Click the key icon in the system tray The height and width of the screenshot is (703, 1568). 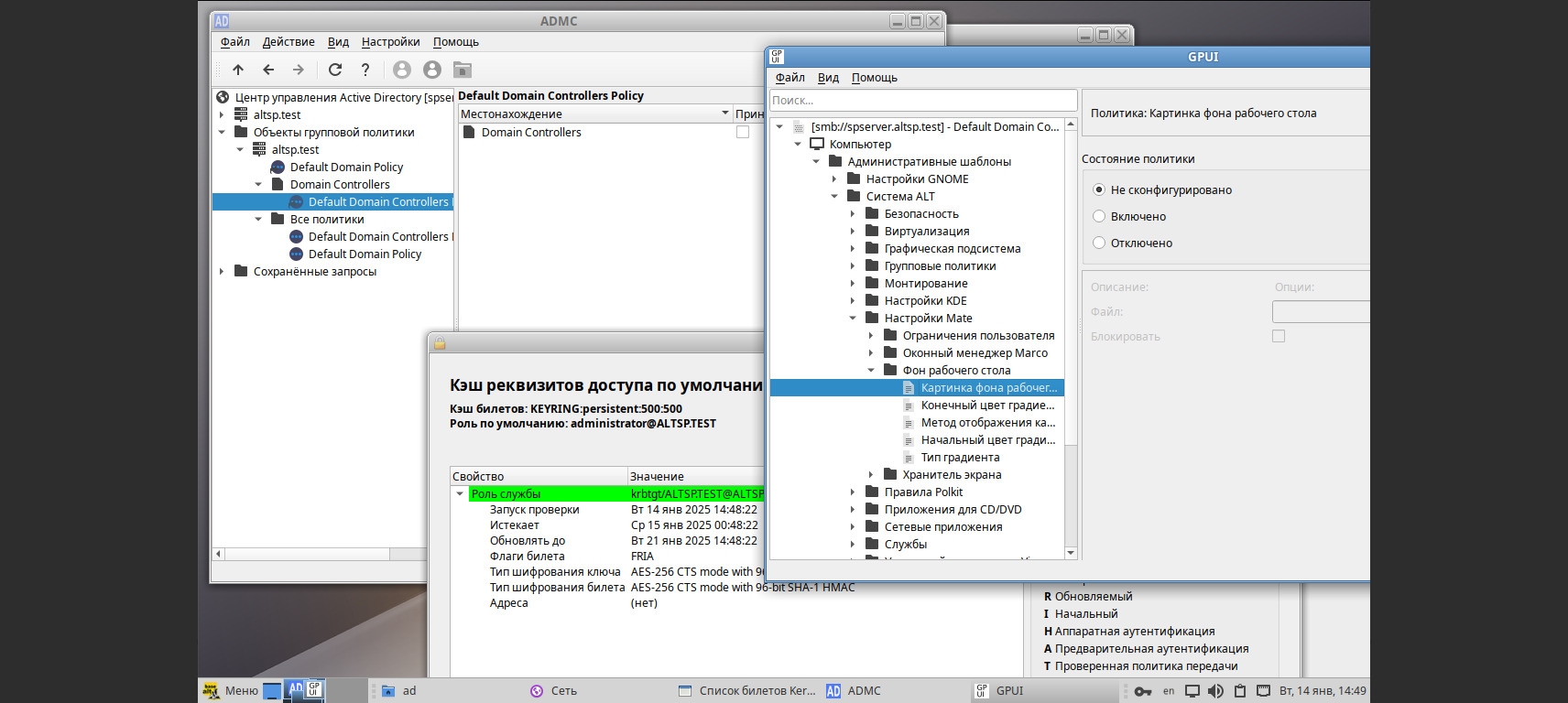1143,691
